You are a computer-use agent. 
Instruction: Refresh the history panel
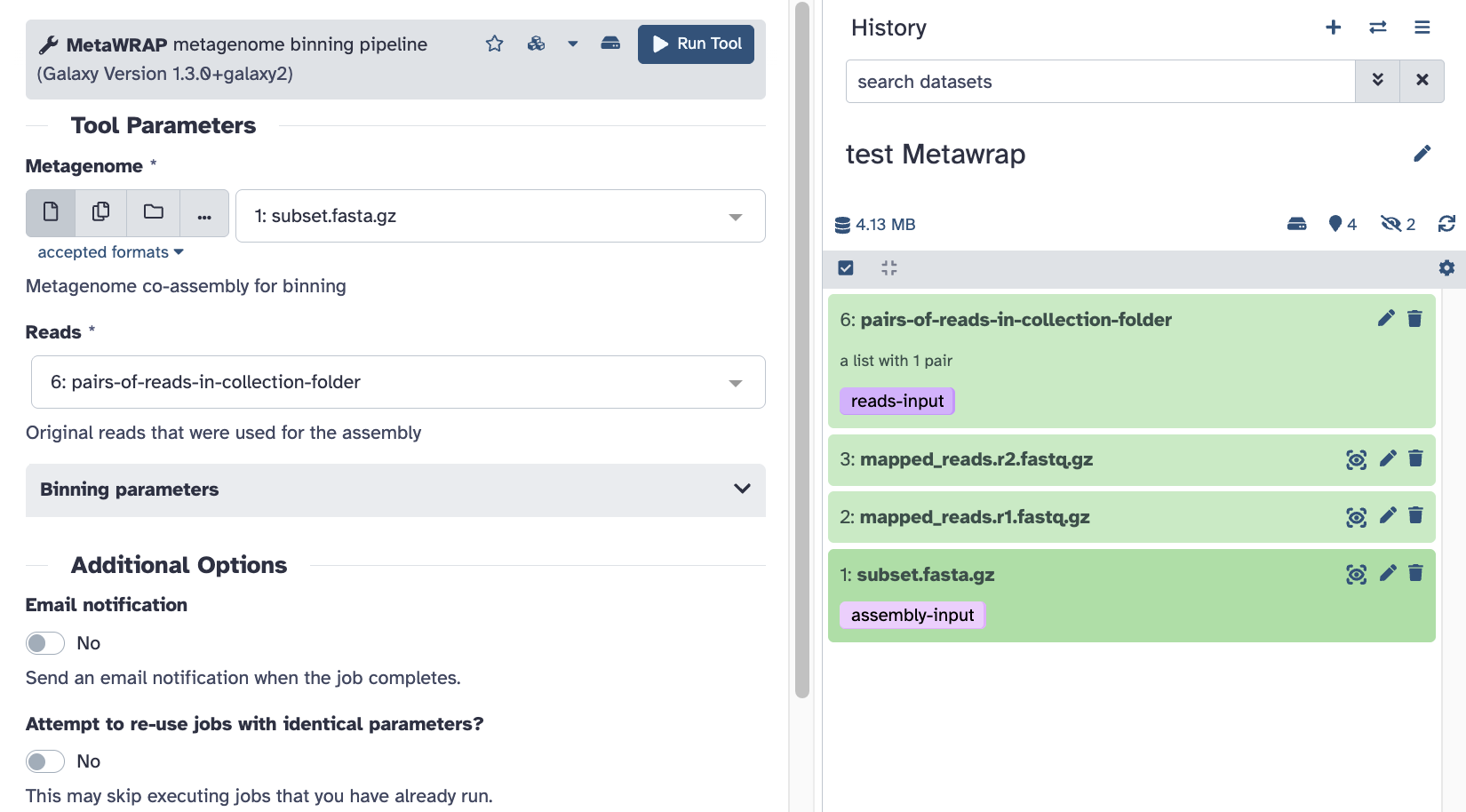1446,224
